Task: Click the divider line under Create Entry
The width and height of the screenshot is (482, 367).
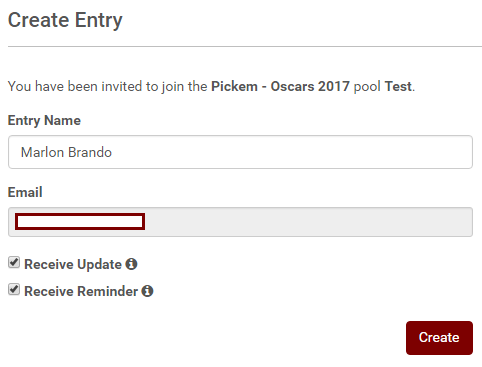Action: click(245, 47)
